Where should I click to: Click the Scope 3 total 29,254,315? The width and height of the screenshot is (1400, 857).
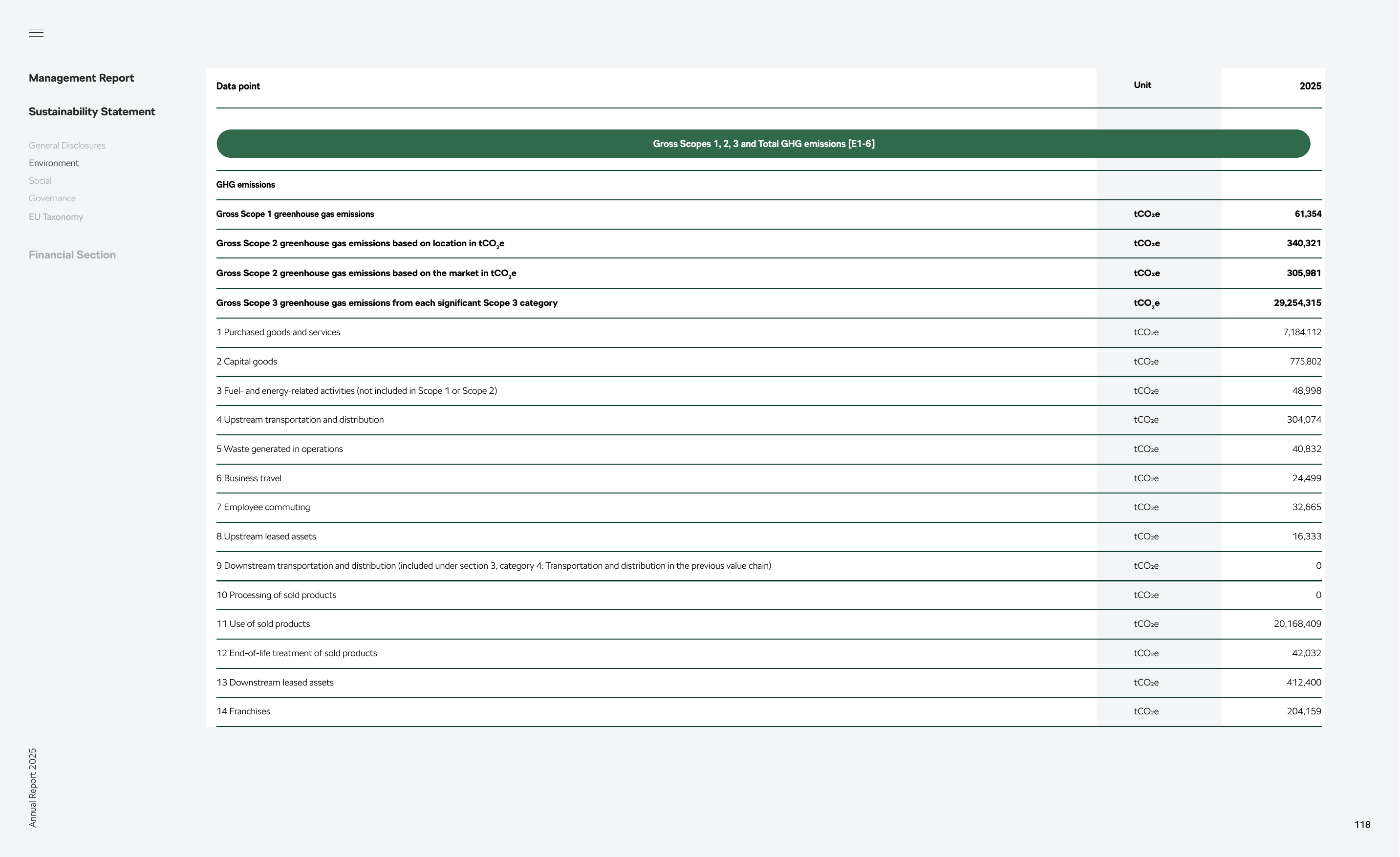click(1297, 303)
